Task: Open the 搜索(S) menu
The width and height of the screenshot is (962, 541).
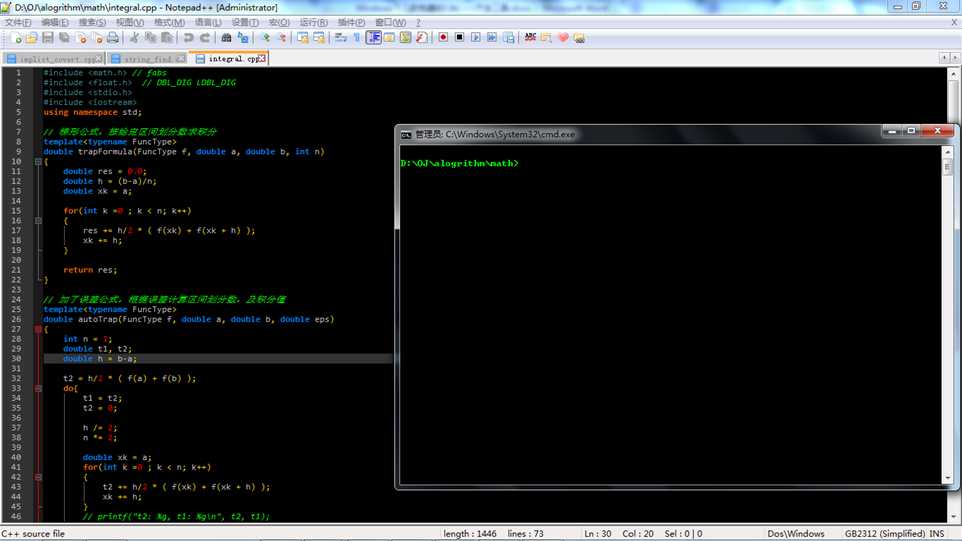Action: click(92, 22)
